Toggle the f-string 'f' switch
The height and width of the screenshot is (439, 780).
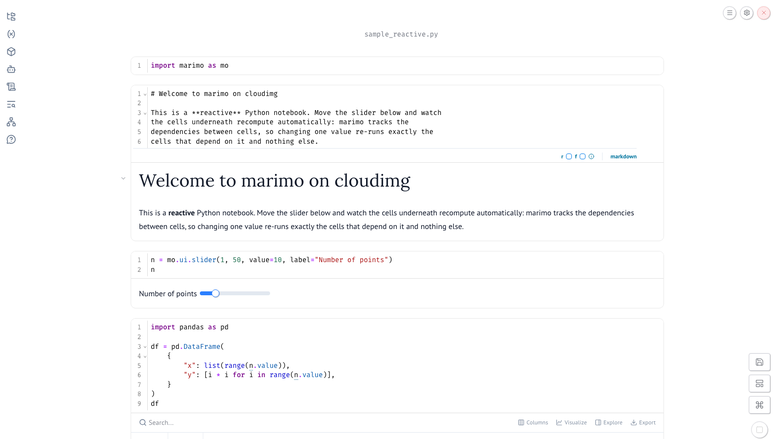582,157
